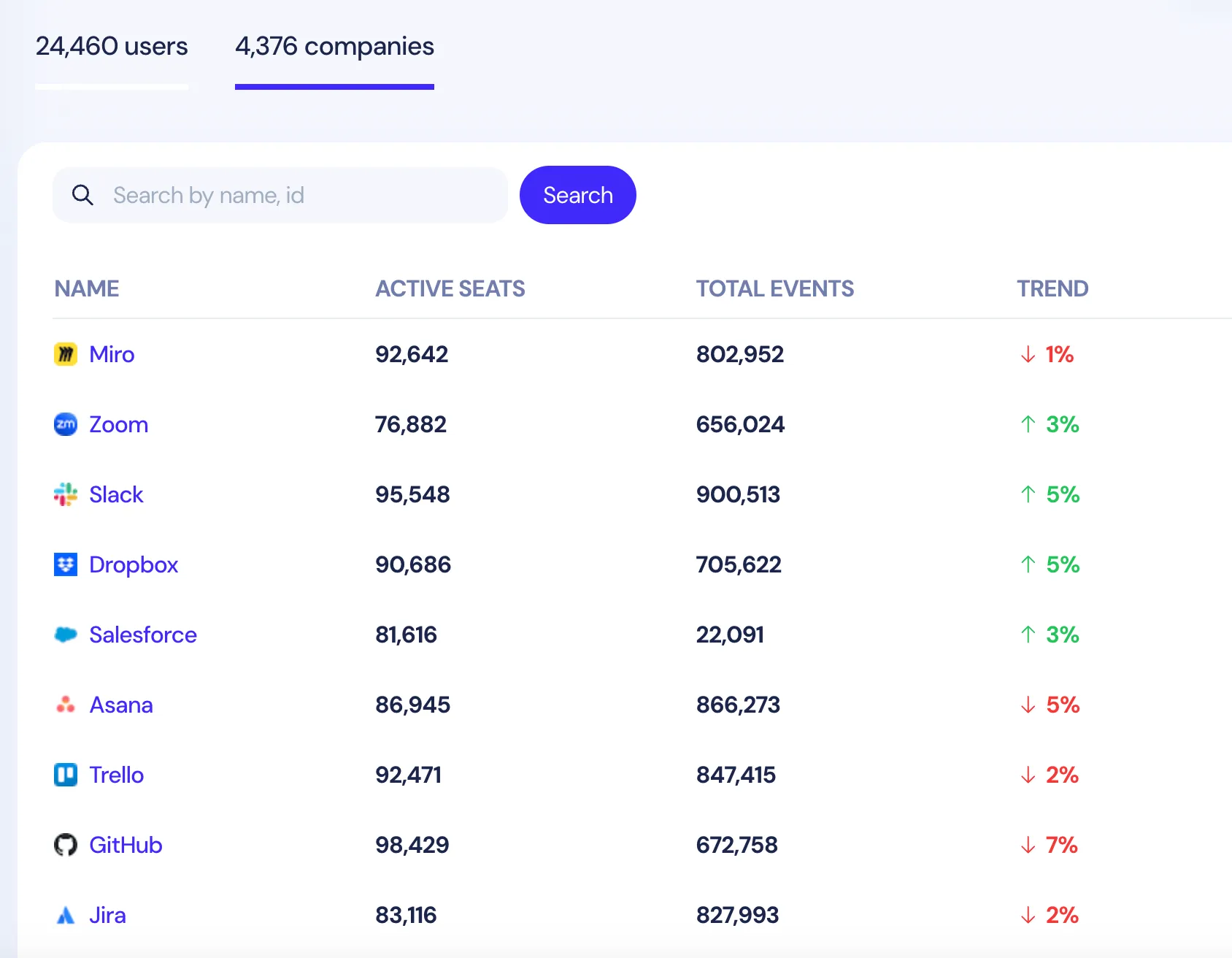Click the Zoom app icon
The image size is (1232, 958).
tap(65, 424)
